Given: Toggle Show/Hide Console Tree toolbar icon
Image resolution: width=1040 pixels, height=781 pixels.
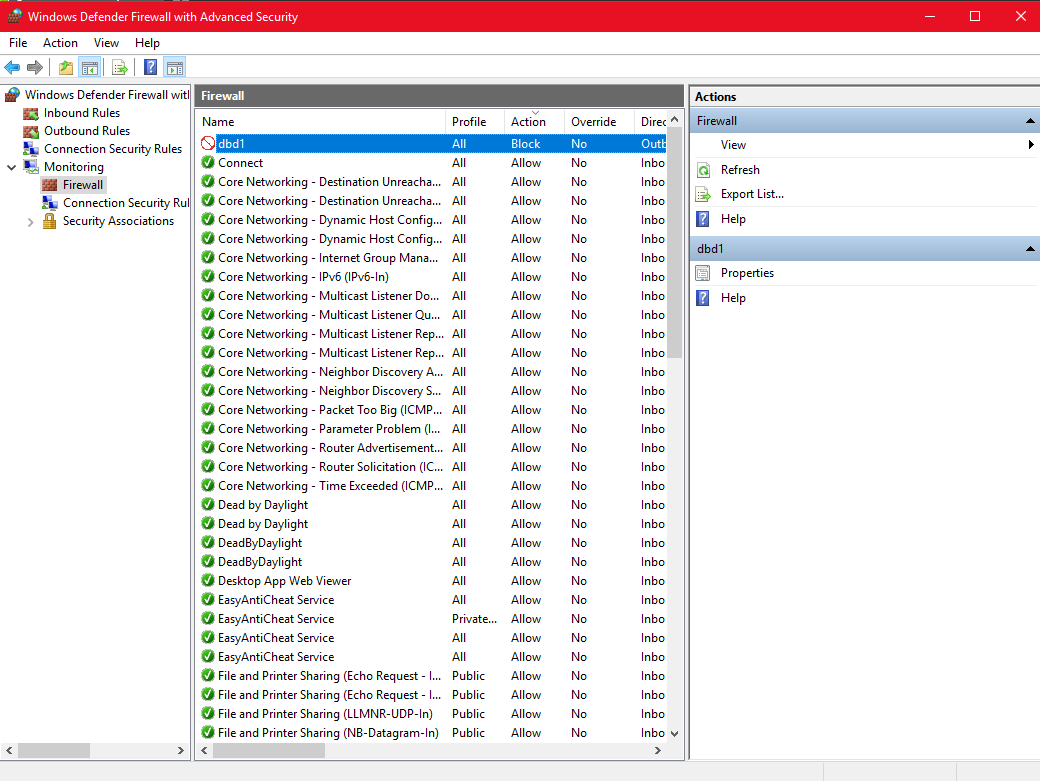Looking at the screenshot, I should click(x=90, y=67).
